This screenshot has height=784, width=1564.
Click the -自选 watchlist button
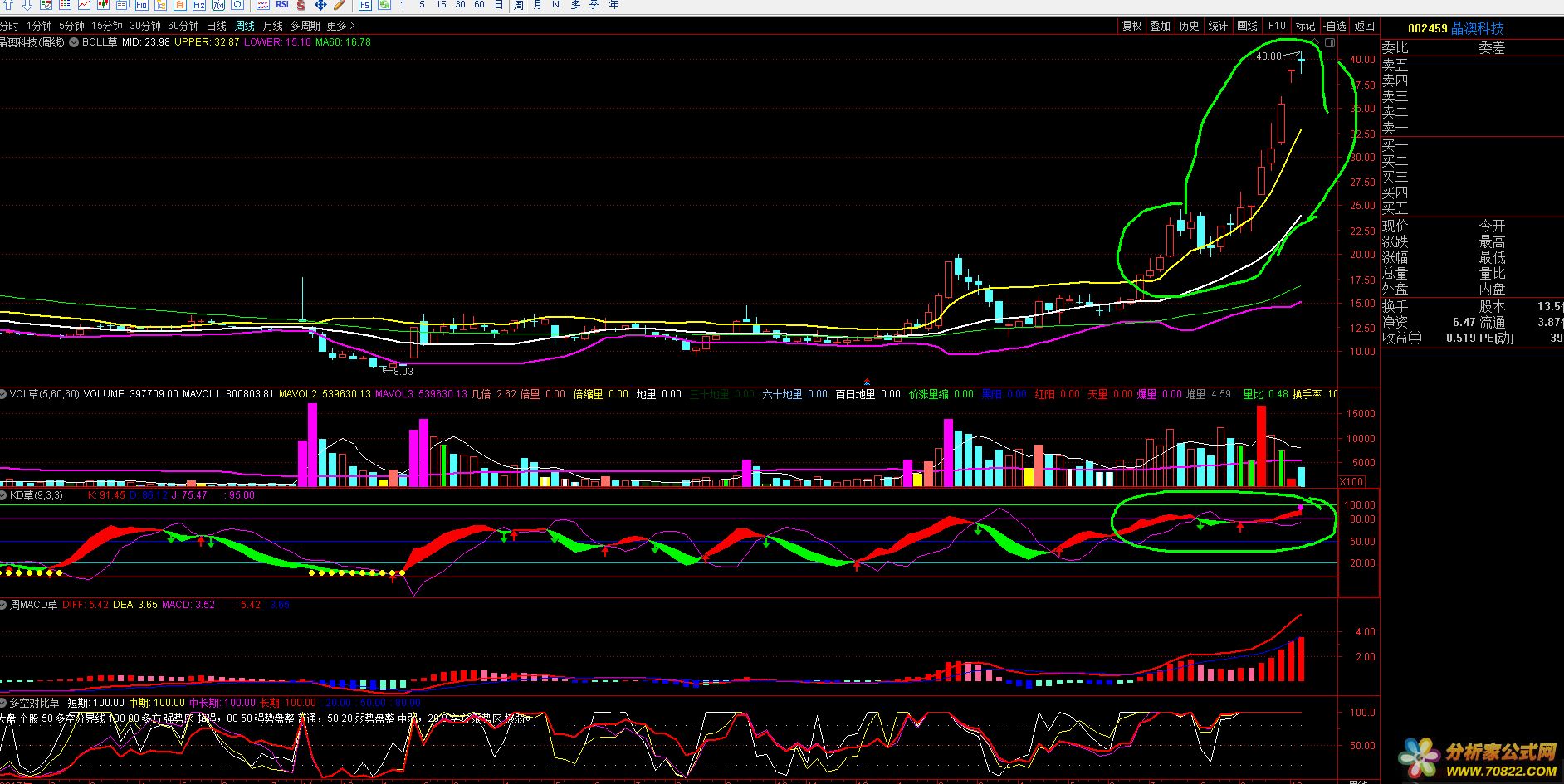[1335, 27]
